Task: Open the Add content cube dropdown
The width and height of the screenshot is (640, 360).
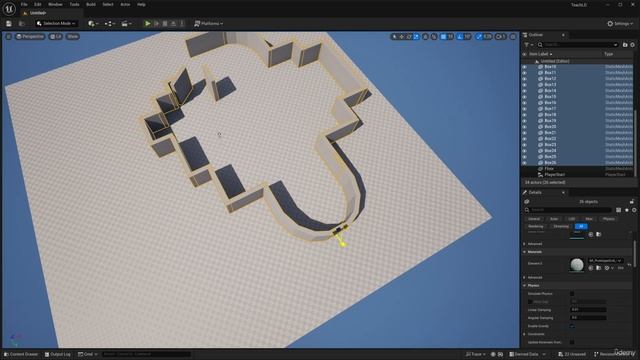Action: point(93,24)
